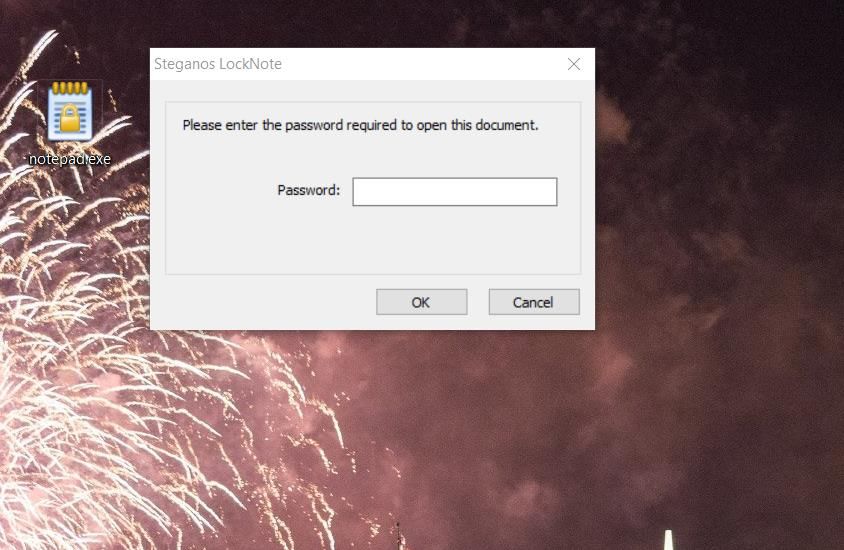Click the spiral rings atop the notepad icon
The image size is (844, 550).
click(70, 88)
